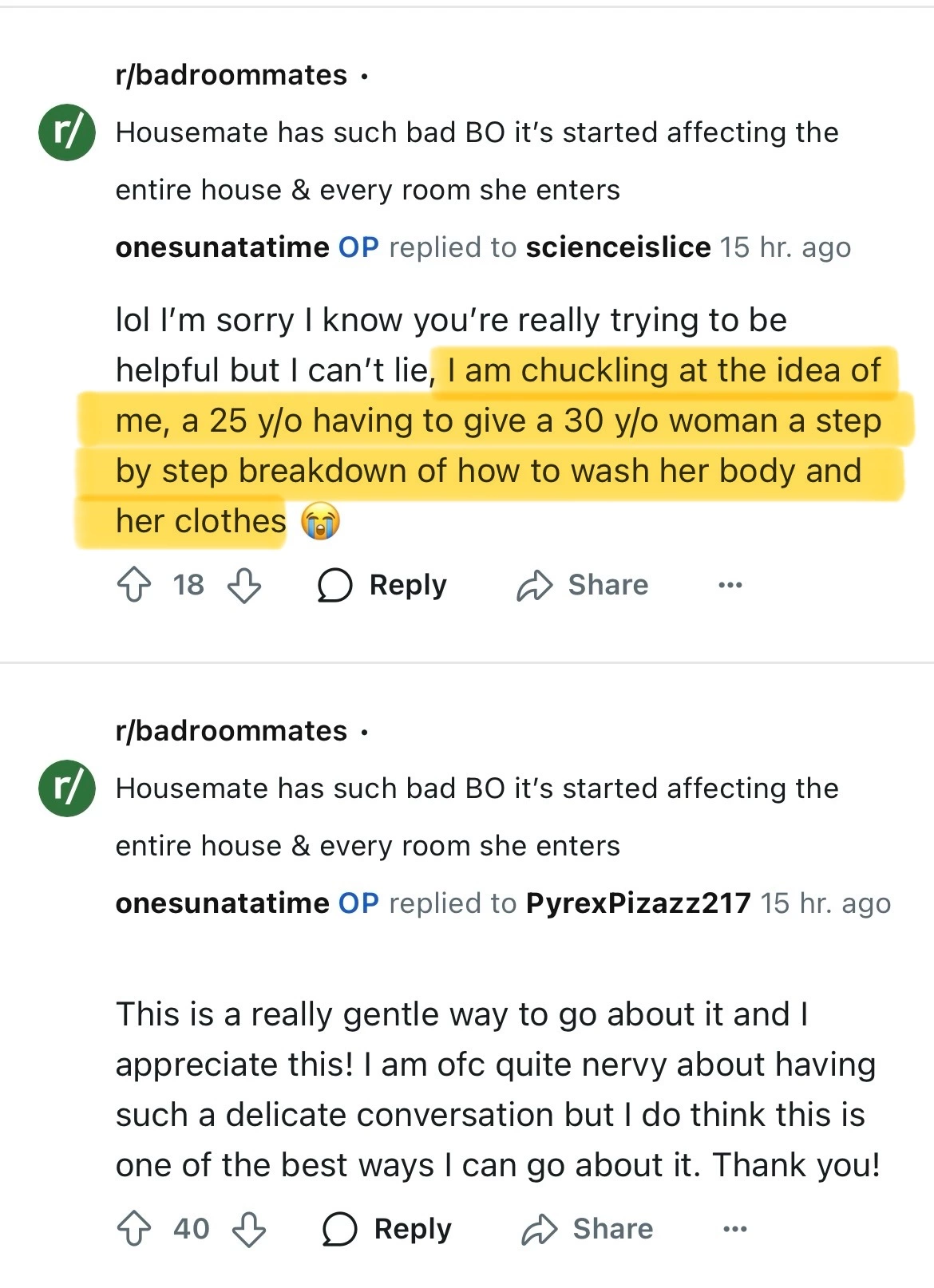
Task: Share the second comment
Action: [x=588, y=1229]
